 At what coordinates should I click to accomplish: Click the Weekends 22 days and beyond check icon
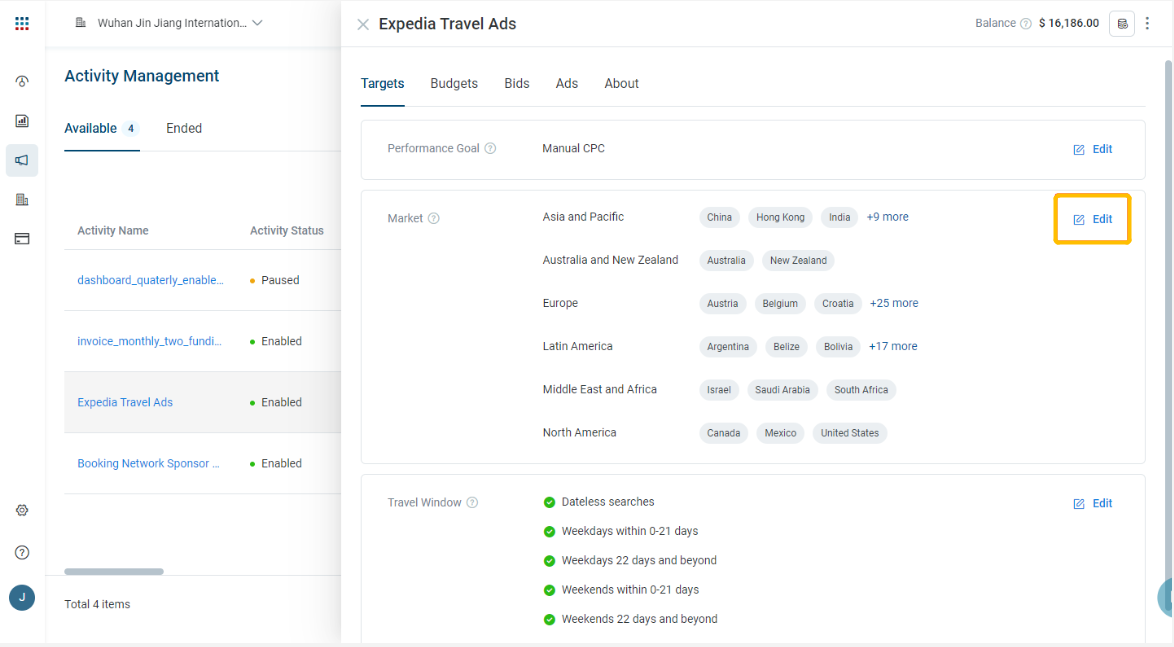point(550,619)
